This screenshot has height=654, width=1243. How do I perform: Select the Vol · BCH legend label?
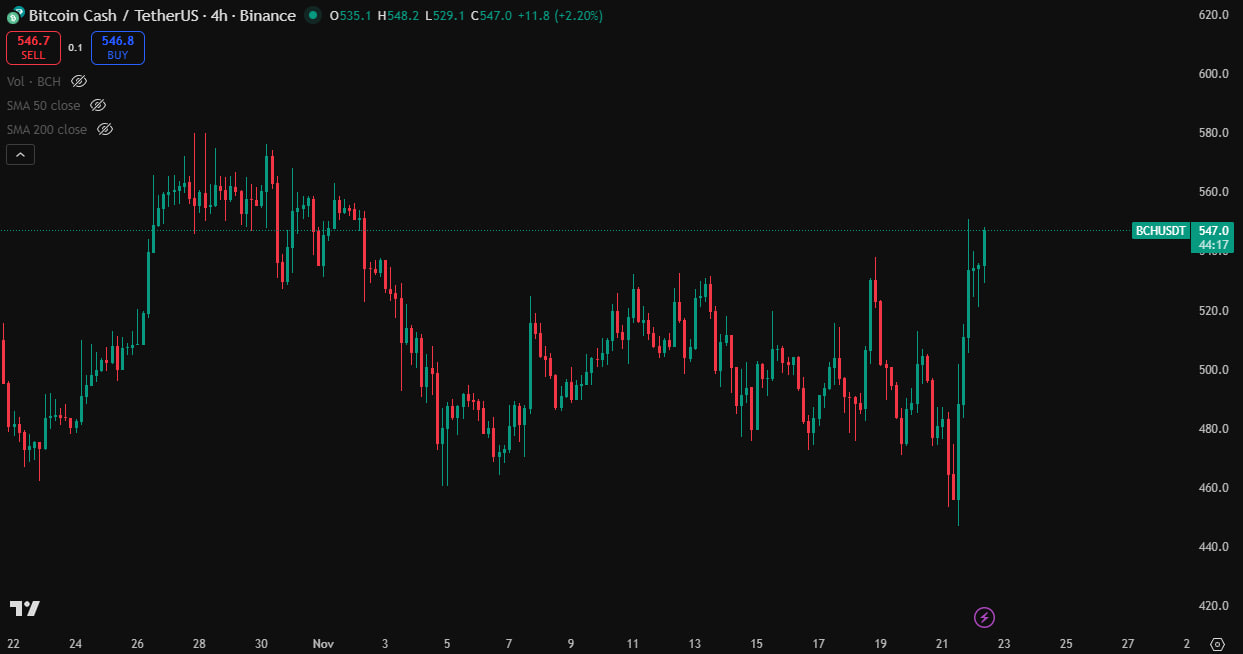[34, 81]
